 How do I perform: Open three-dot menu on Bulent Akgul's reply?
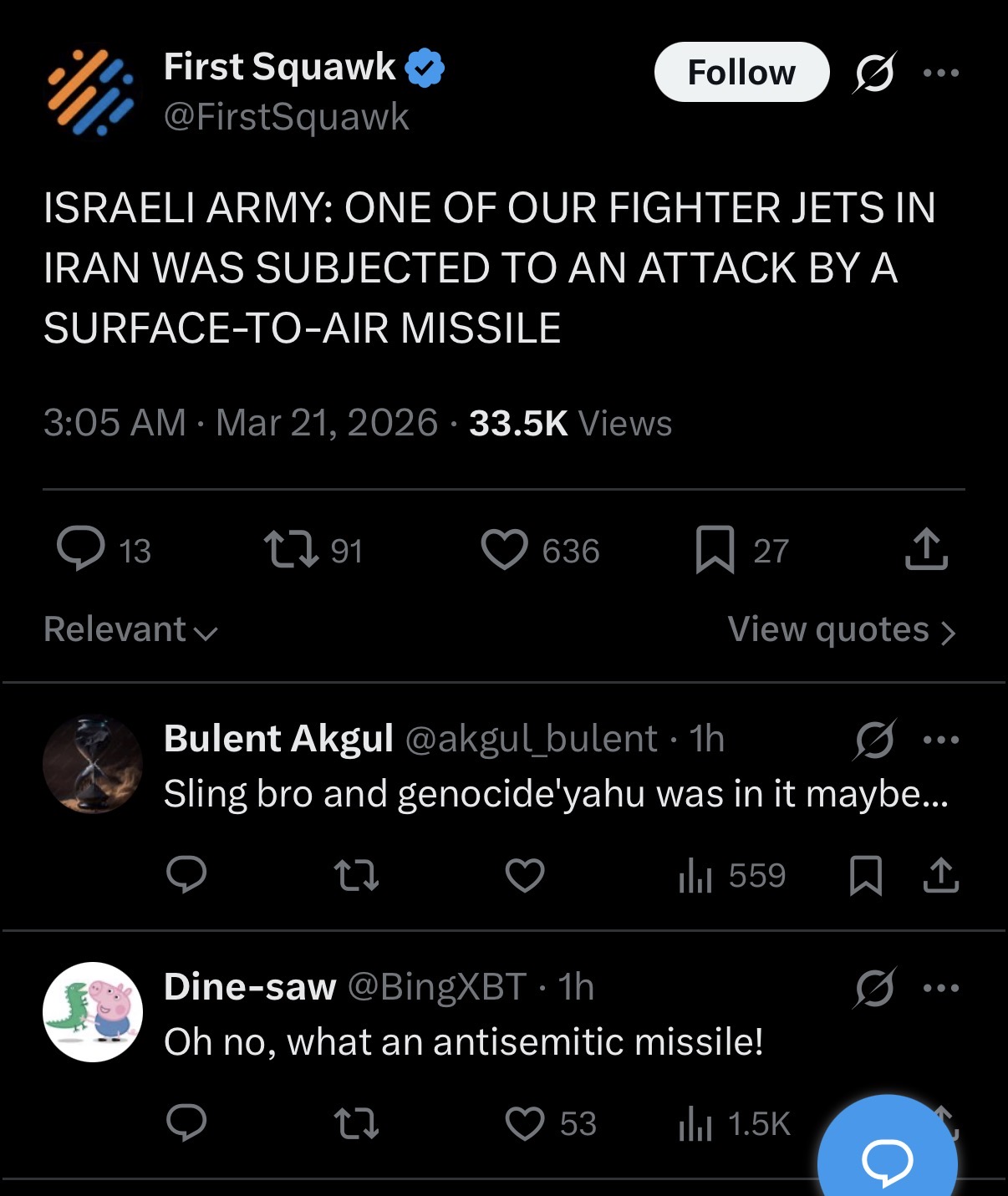[x=941, y=740]
